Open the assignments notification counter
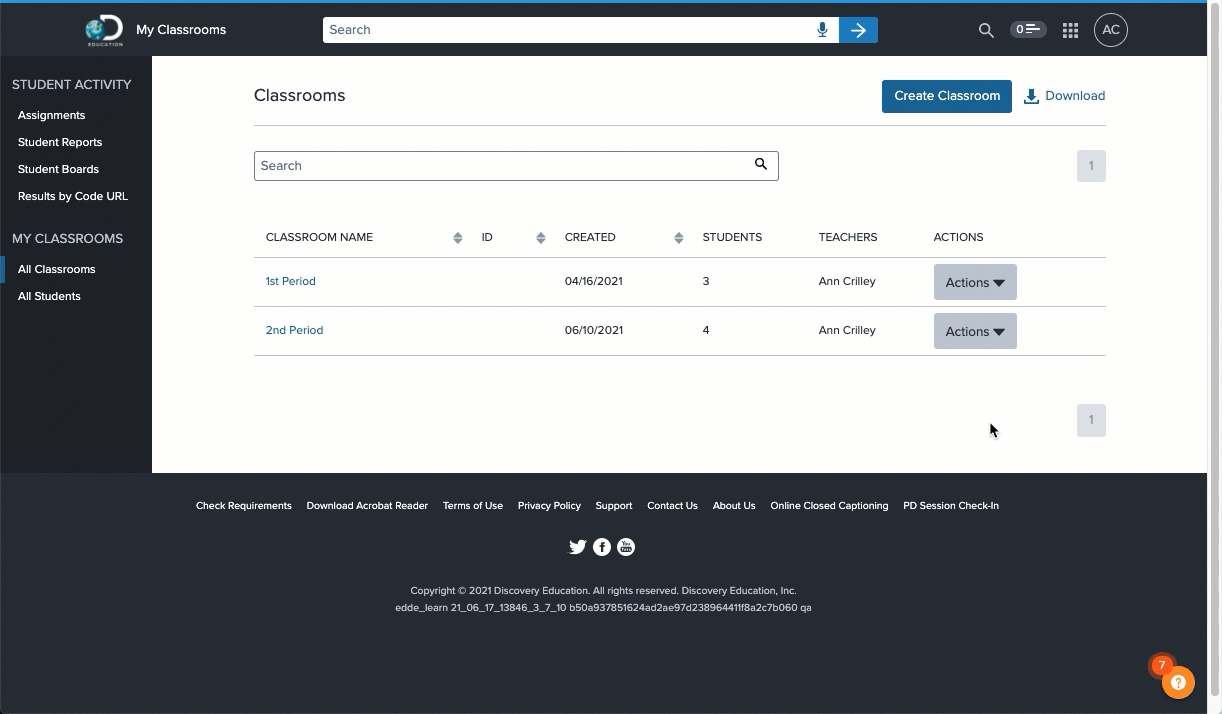Screen dimensions: 1222x714 [x=1028, y=29]
